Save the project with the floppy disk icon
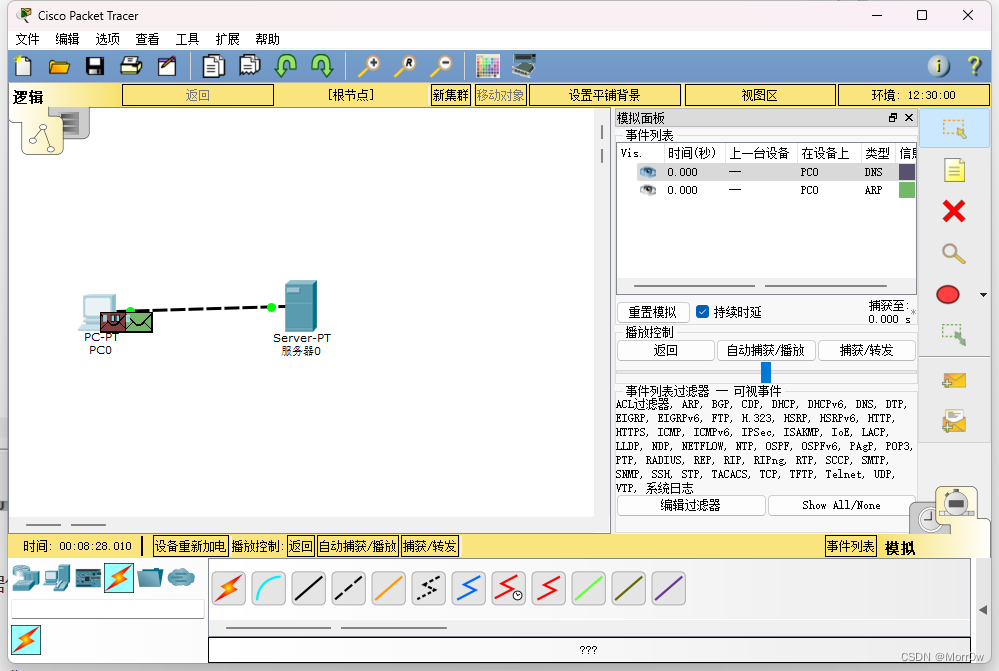 [x=95, y=66]
